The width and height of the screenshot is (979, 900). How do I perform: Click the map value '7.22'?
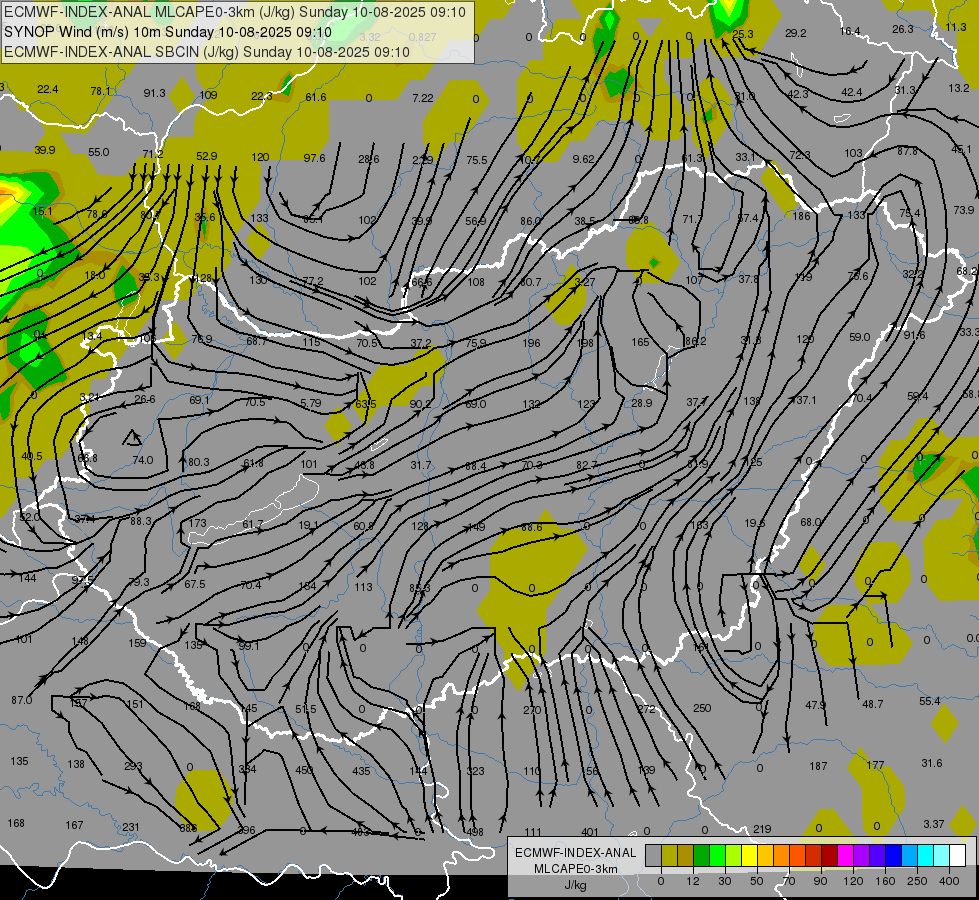coord(423,98)
